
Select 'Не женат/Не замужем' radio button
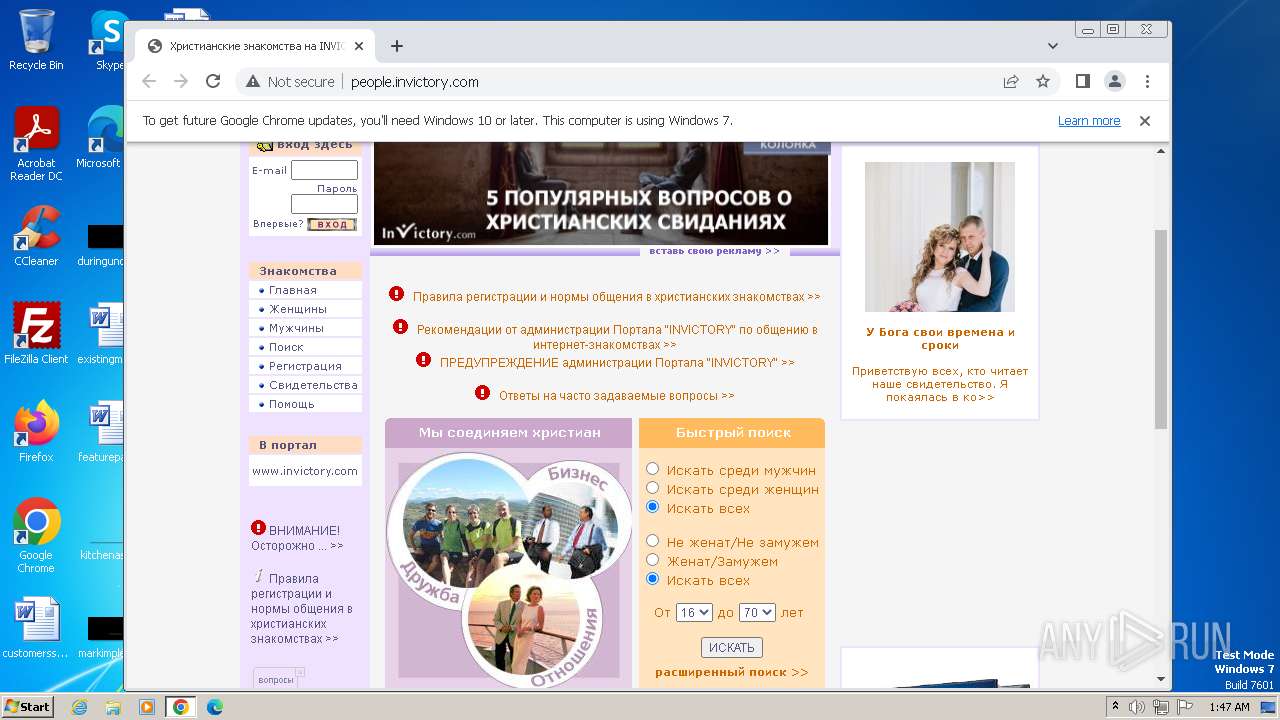coord(653,541)
